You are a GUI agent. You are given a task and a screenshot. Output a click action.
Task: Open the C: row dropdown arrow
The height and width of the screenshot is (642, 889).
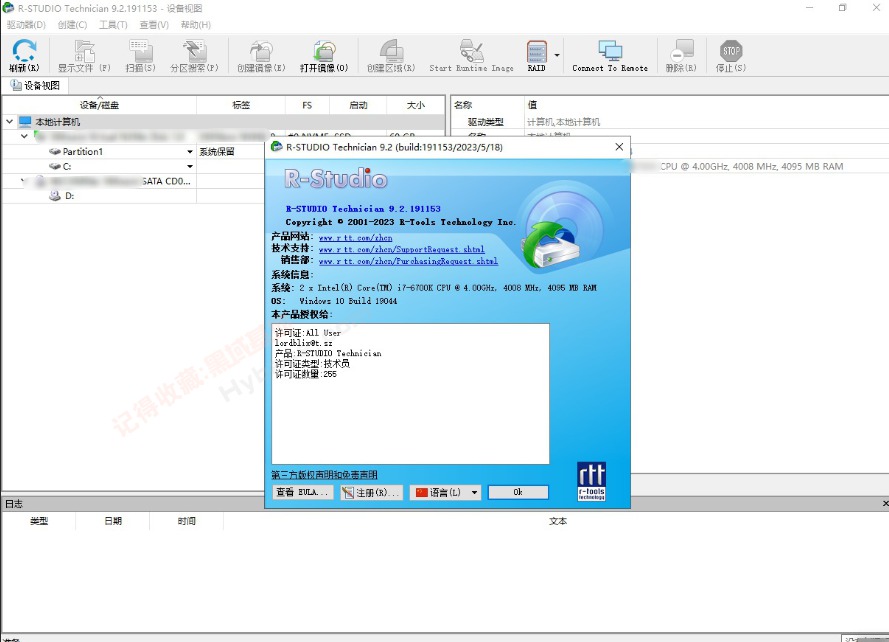tap(190, 166)
